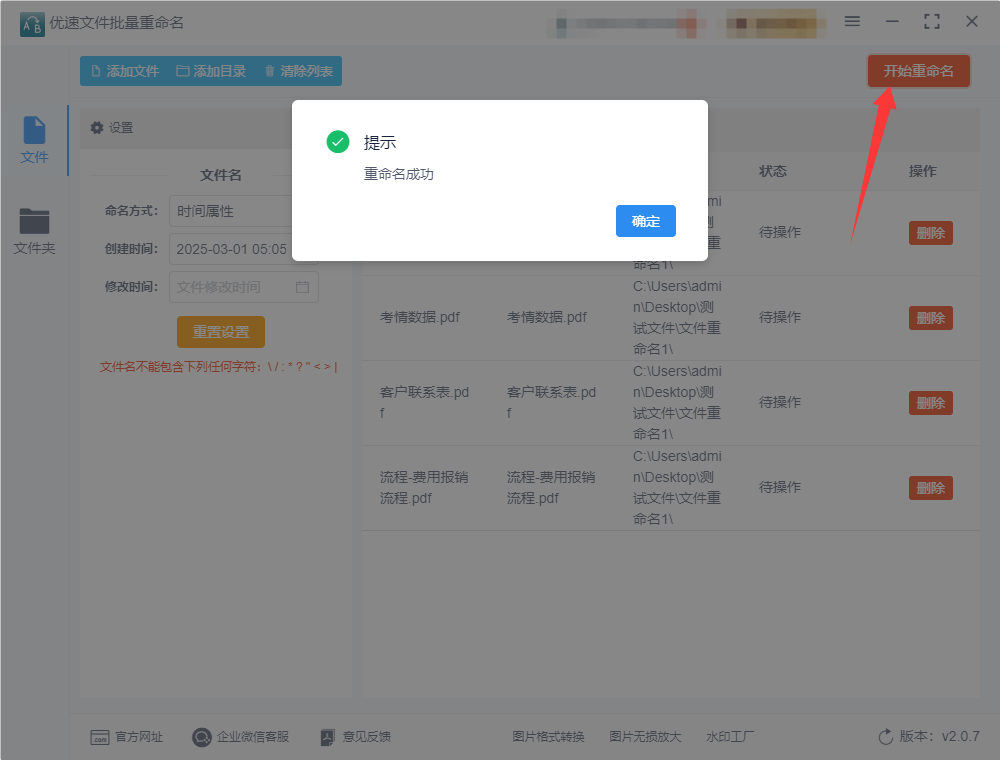Delete the 客户联系表.pdf row
This screenshot has width=1000, height=760.
[930, 403]
